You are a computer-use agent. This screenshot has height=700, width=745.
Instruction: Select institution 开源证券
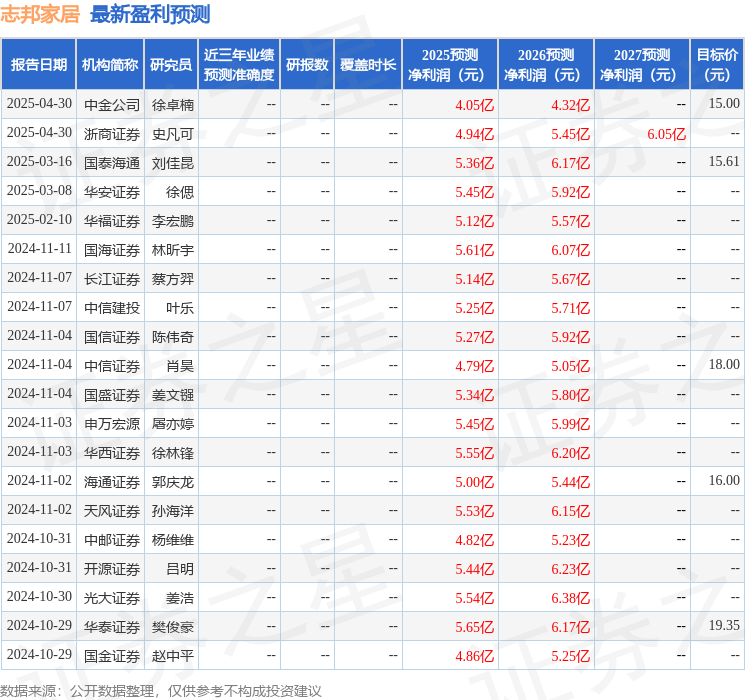point(112,569)
